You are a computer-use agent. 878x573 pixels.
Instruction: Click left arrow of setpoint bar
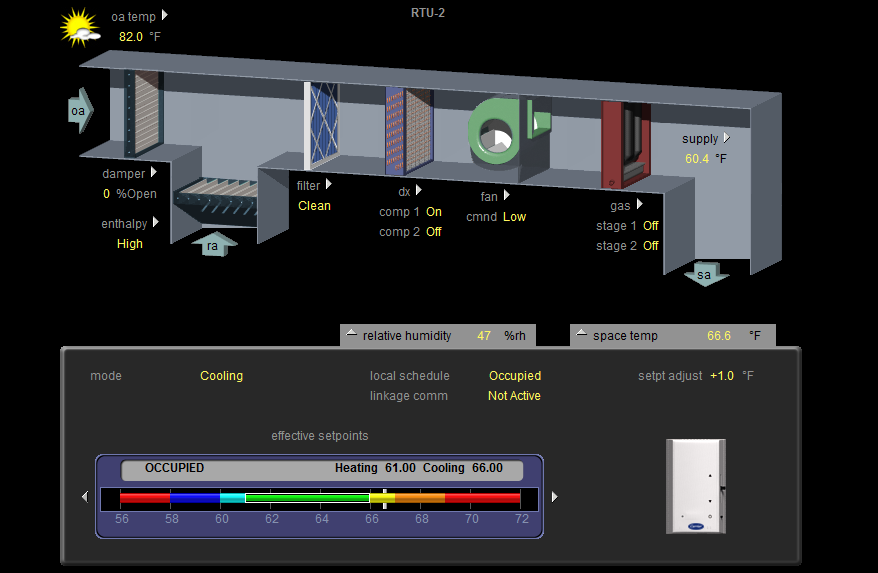85,497
